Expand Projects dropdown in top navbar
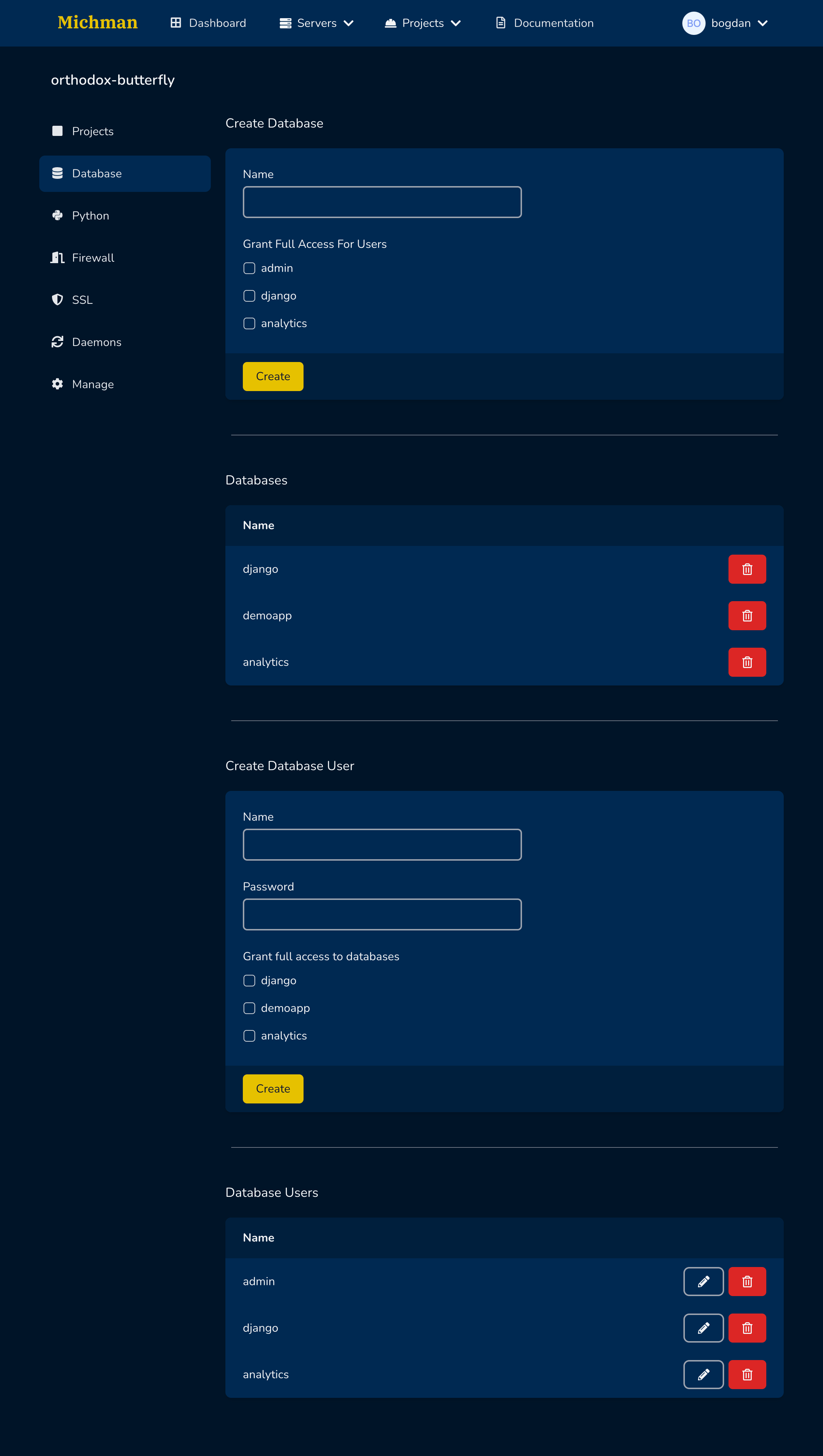Screen dimensions: 823x1456 [x=423, y=23]
